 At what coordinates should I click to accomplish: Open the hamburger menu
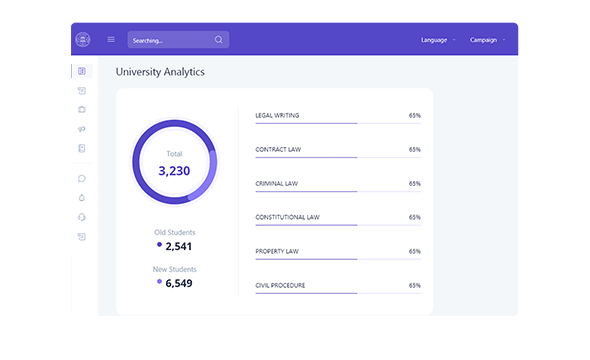click(111, 39)
